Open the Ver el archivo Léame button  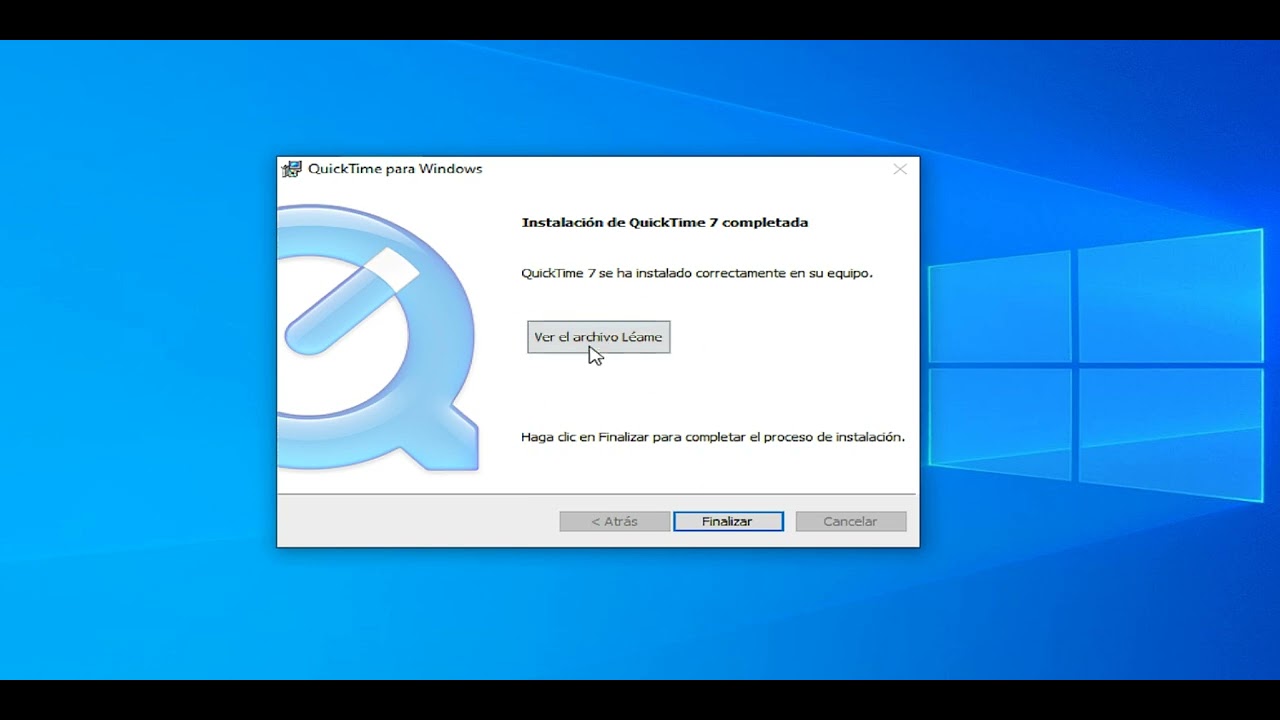pyautogui.click(x=598, y=337)
